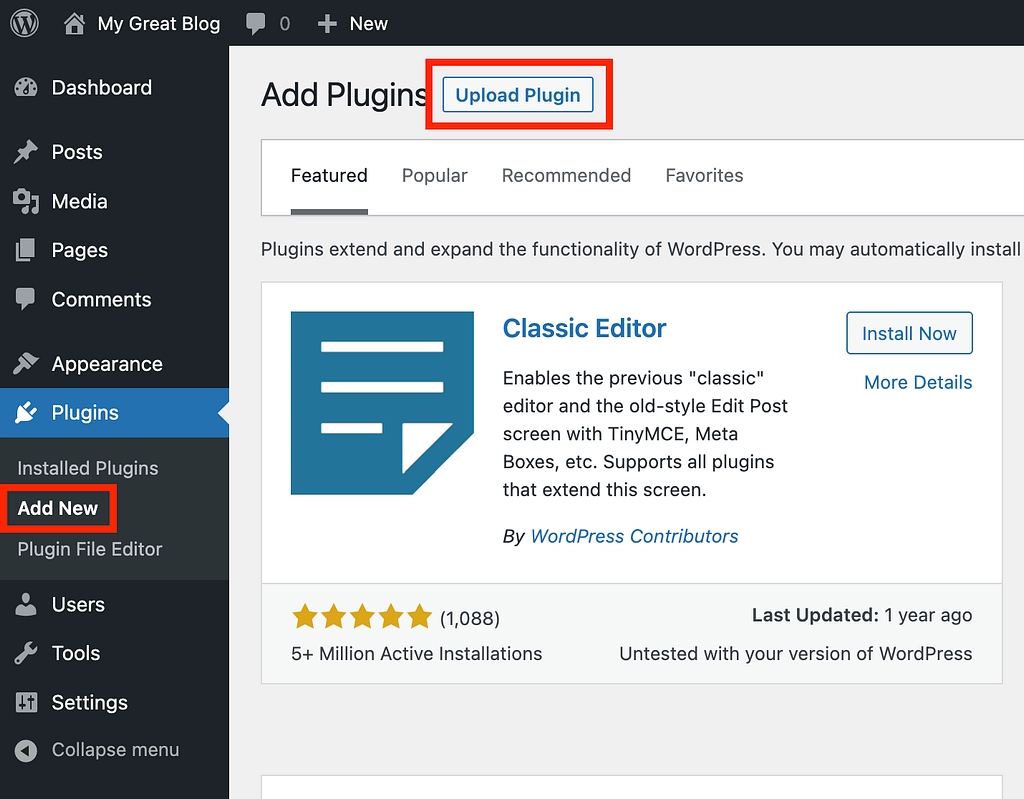
Task: Install the Classic Editor plugin
Action: click(909, 334)
